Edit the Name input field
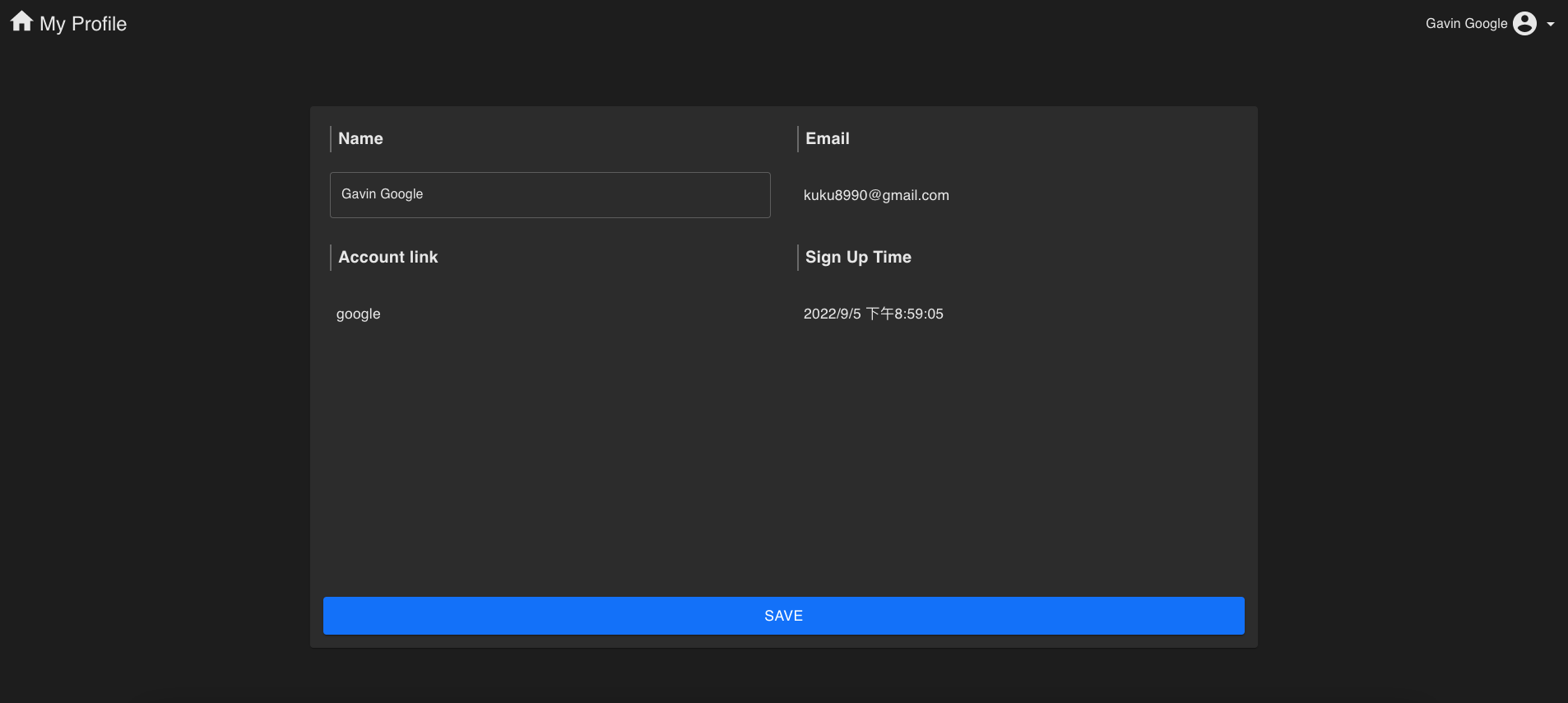This screenshot has width=1568, height=703. click(550, 195)
